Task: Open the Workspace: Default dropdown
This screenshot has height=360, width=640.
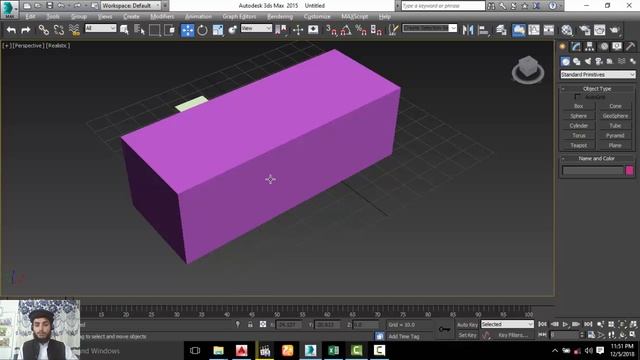Action: click(x=131, y=6)
